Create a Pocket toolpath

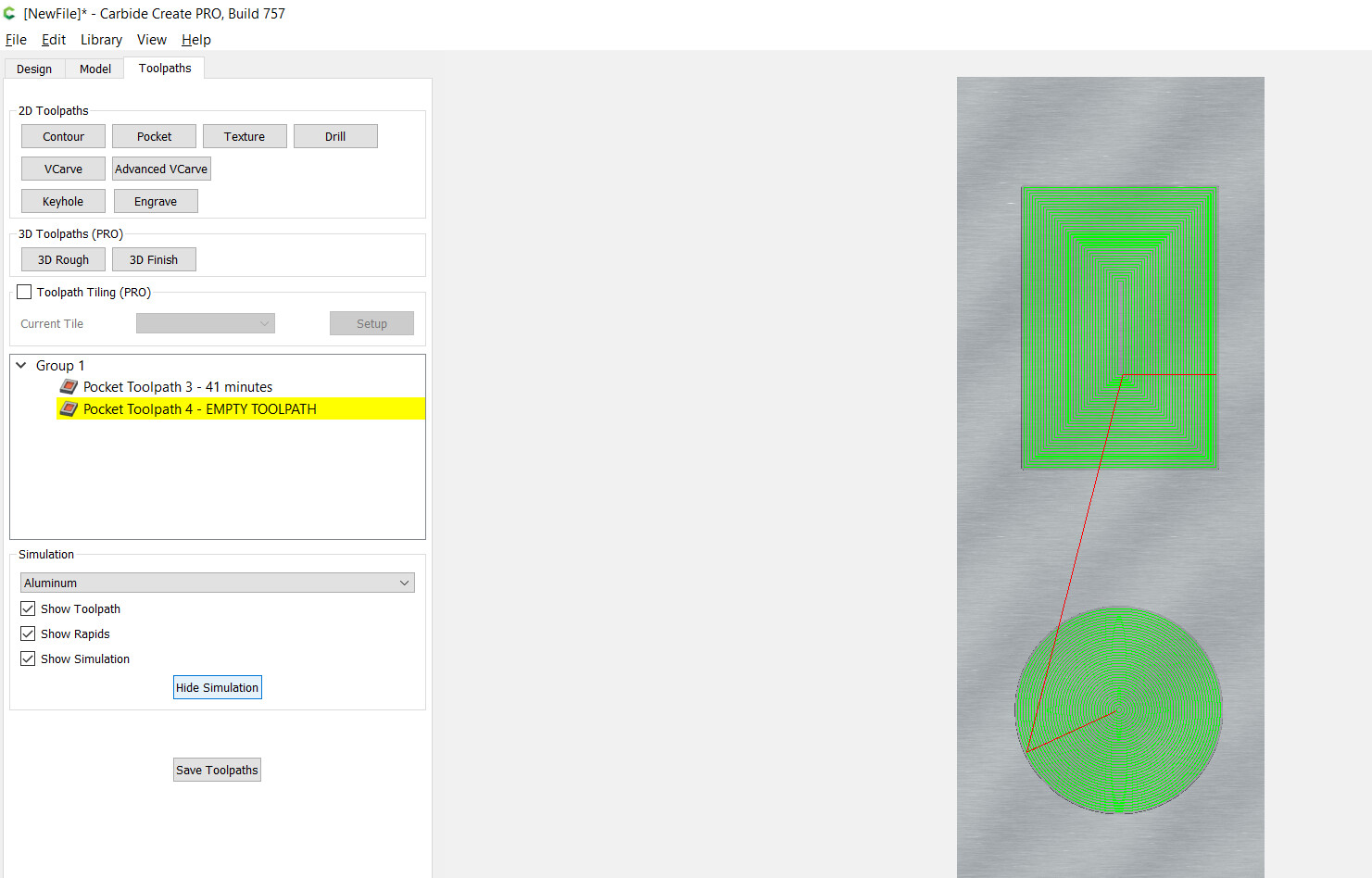point(154,136)
